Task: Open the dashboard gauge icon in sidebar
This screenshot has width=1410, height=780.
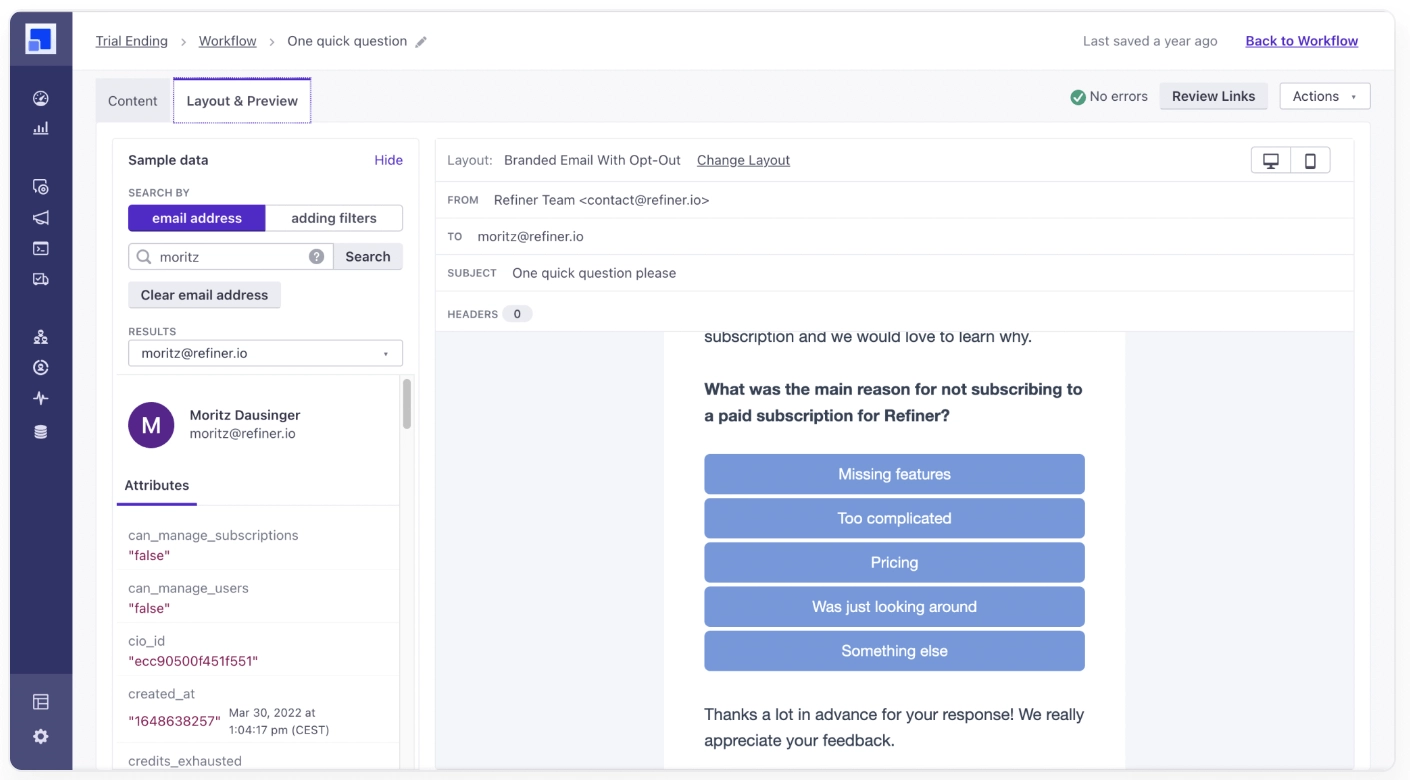Action: click(x=41, y=98)
